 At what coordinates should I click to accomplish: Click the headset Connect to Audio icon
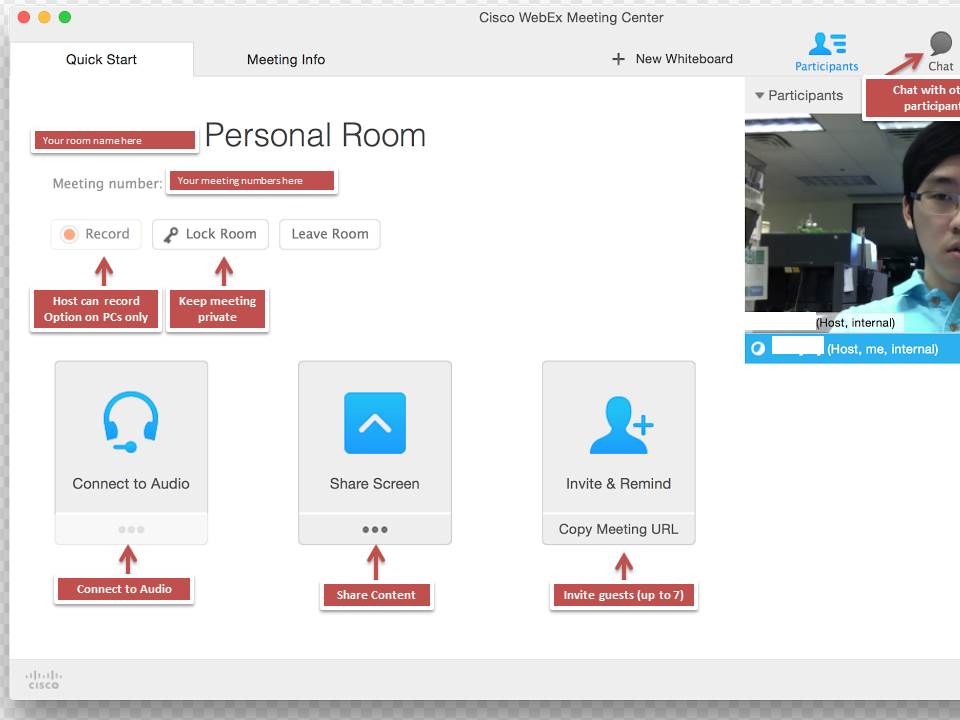pyautogui.click(x=131, y=422)
